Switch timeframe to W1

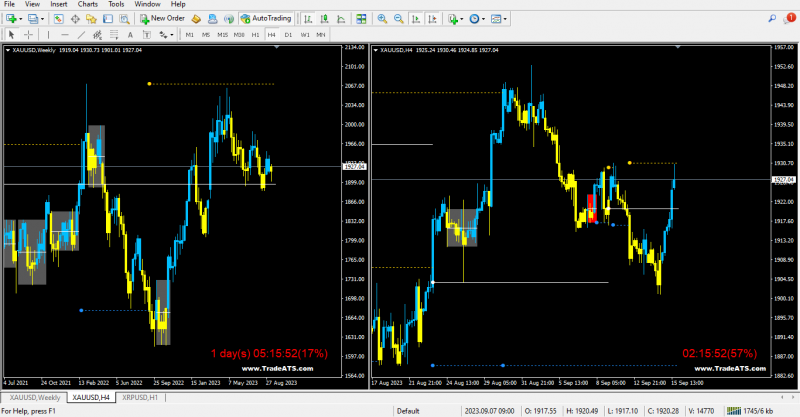point(305,35)
